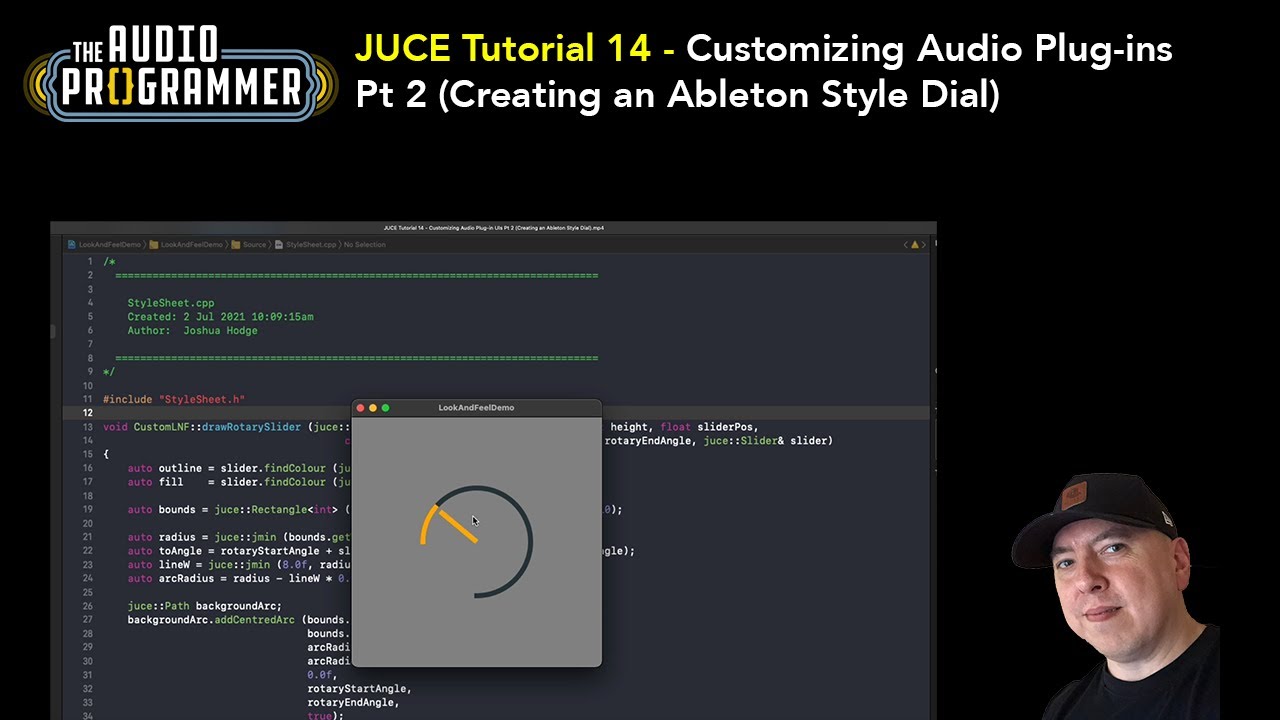Open the LookAndFeelDemo folder breadcrumb

(186, 244)
